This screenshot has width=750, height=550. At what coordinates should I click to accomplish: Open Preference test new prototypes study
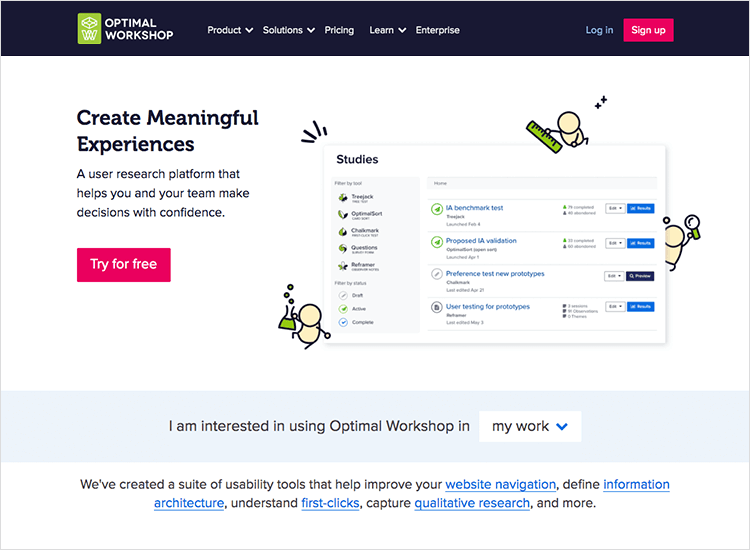(x=495, y=274)
